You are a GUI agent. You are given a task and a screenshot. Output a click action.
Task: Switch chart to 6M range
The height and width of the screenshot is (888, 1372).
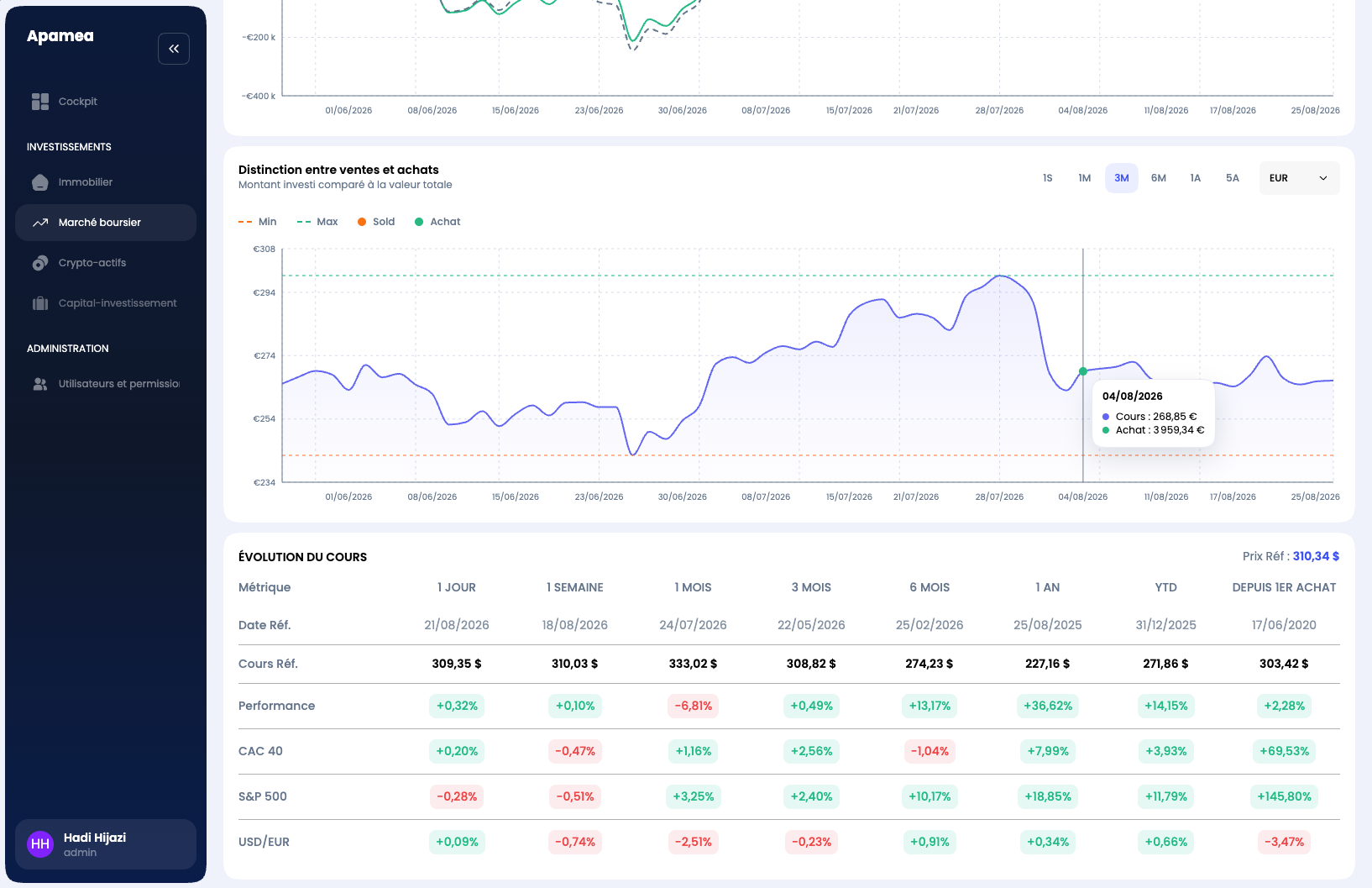click(x=1159, y=178)
